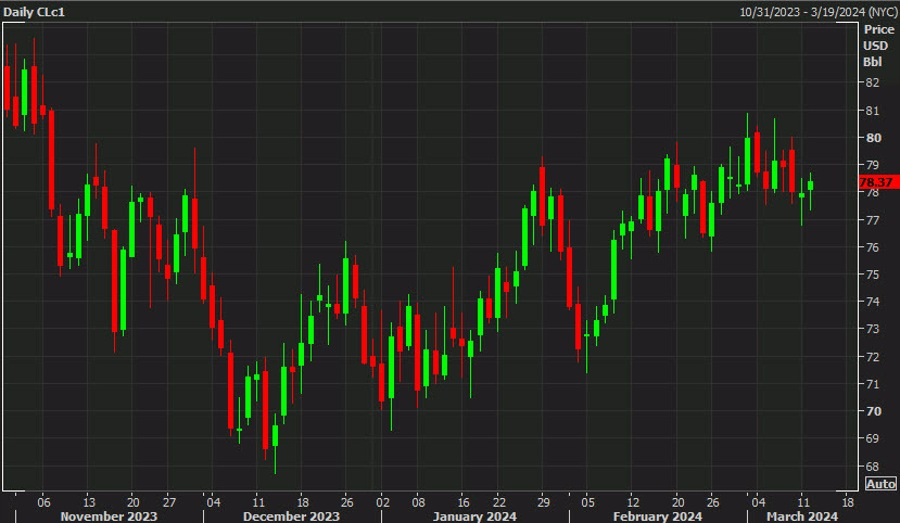Click the 74 price axis label
Viewport: 900px width, 523px height.
click(872, 301)
